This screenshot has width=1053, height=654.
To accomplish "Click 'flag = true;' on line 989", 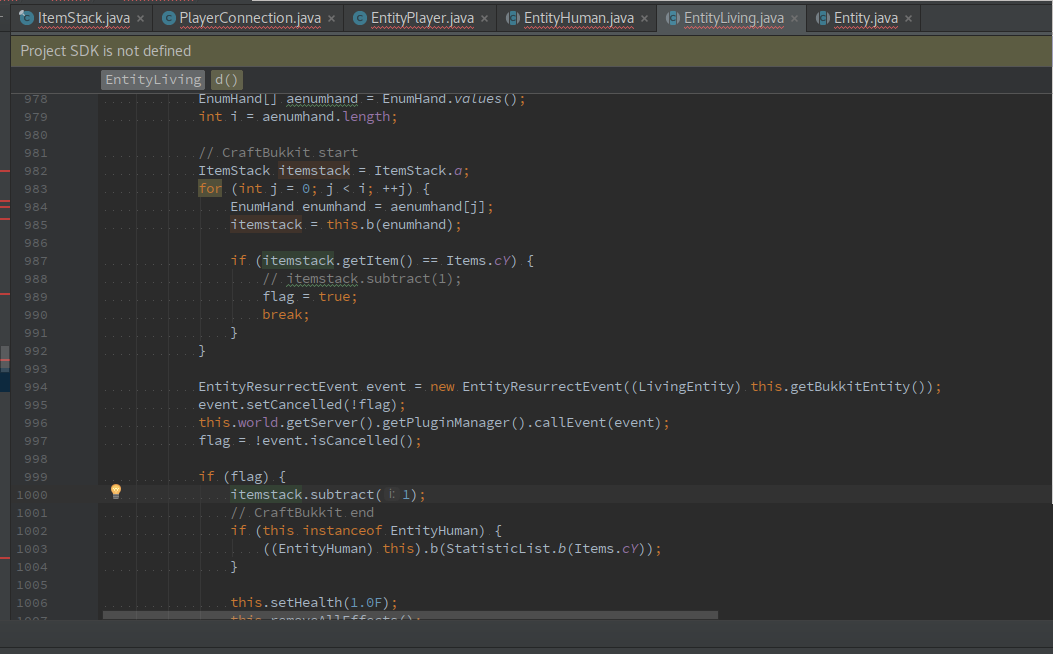I will [x=310, y=297].
